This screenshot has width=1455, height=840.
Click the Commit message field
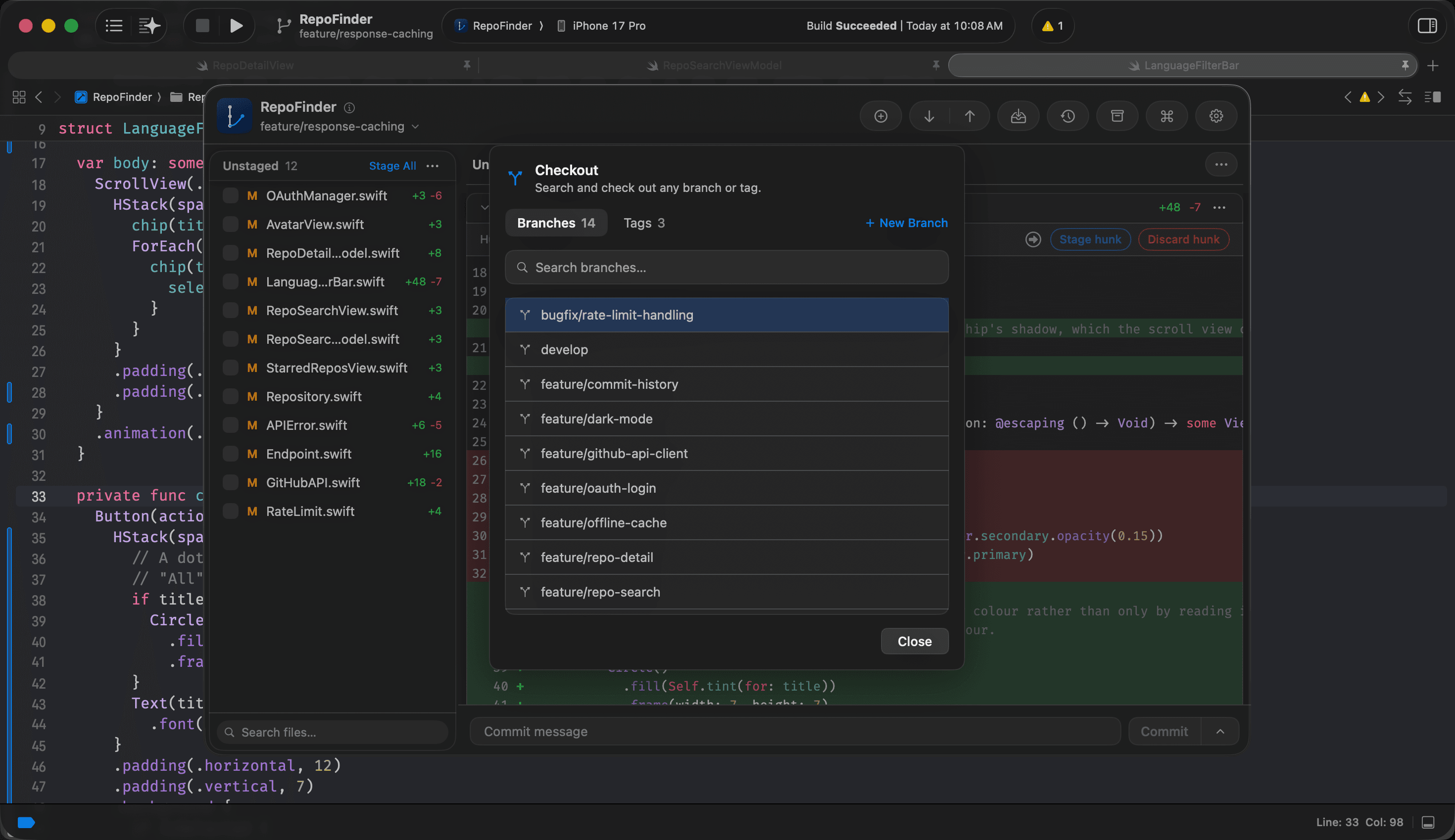pyautogui.click(x=795, y=732)
